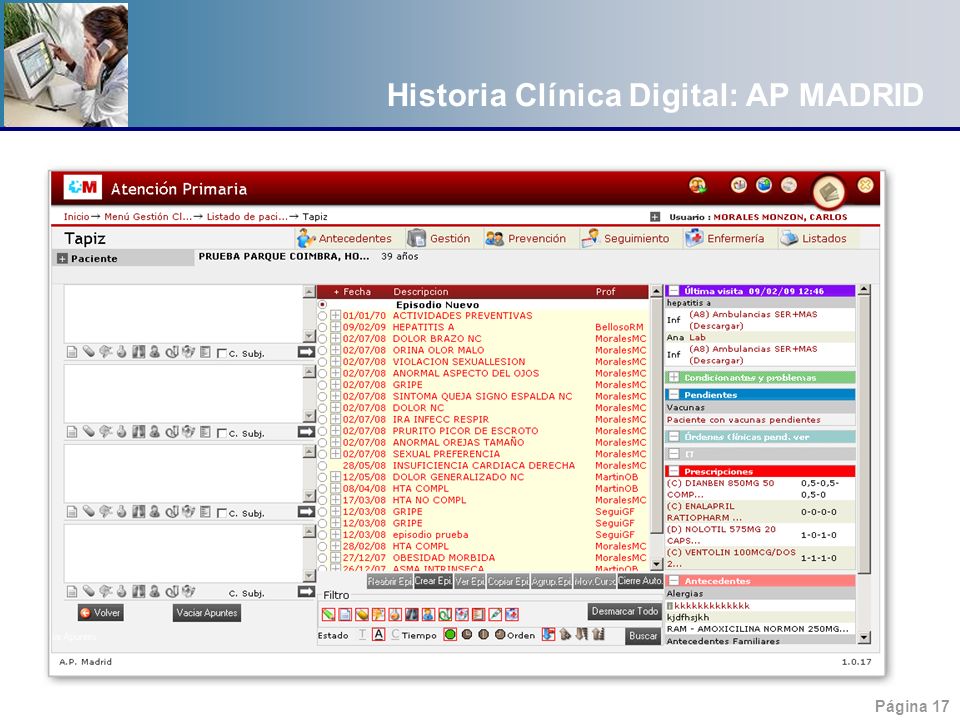Click the Listado de paci... breadcrumb
This screenshot has height=720, width=960.
click(x=247, y=217)
